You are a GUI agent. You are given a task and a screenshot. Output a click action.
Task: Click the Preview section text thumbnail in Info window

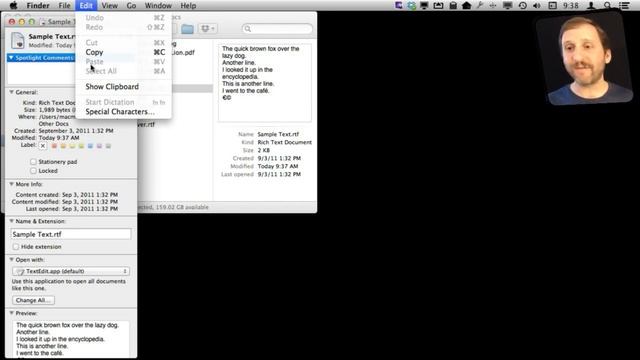[72, 339]
